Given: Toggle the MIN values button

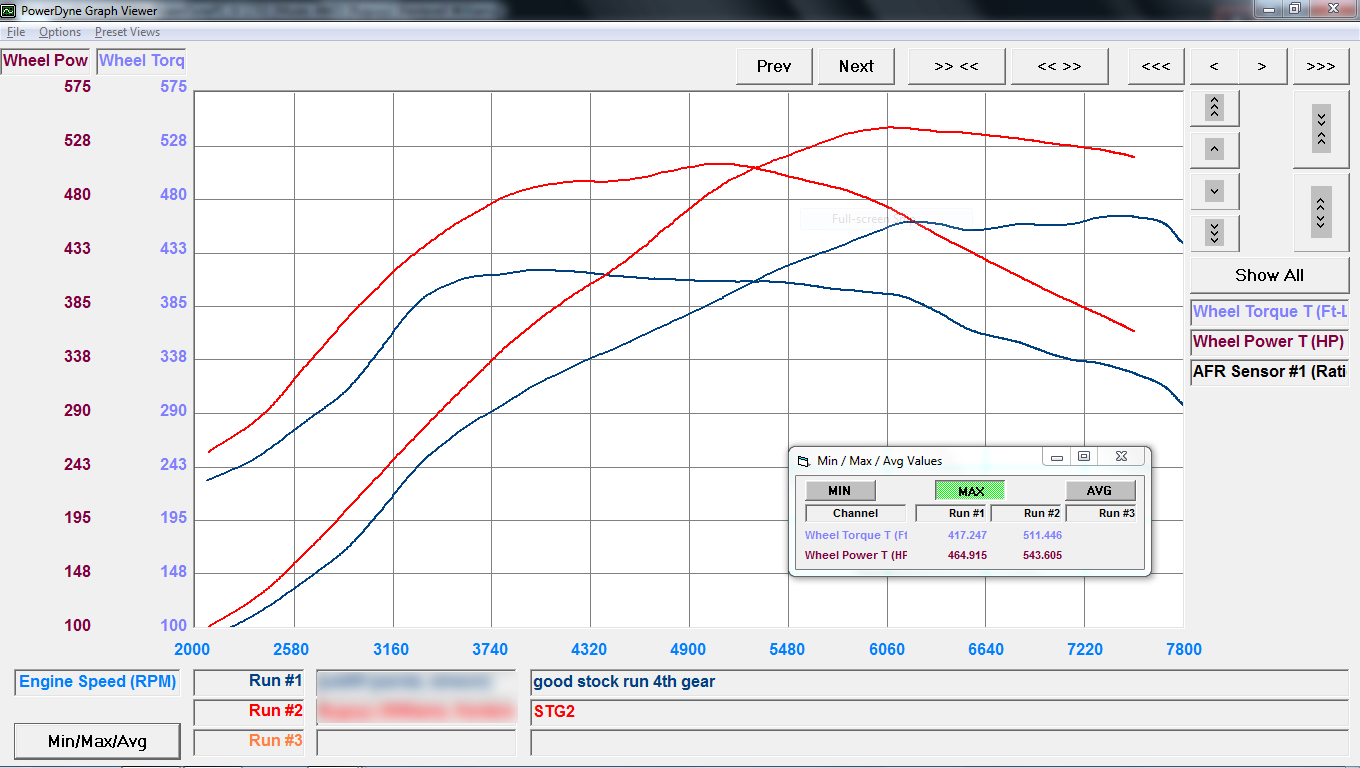Looking at the screenshot, I should point(840,491).
